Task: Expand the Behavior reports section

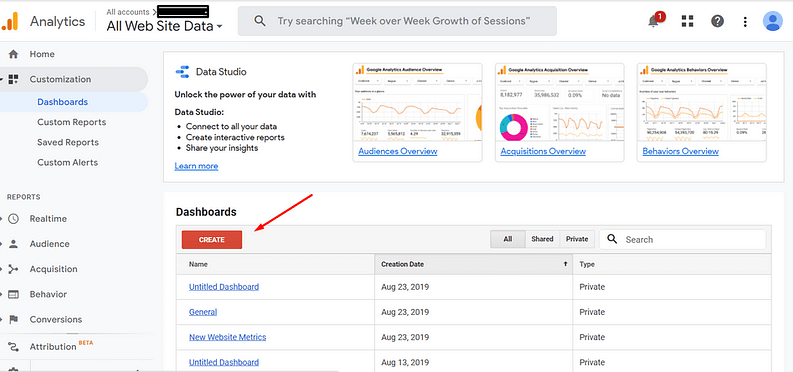Action: (2, 295)
